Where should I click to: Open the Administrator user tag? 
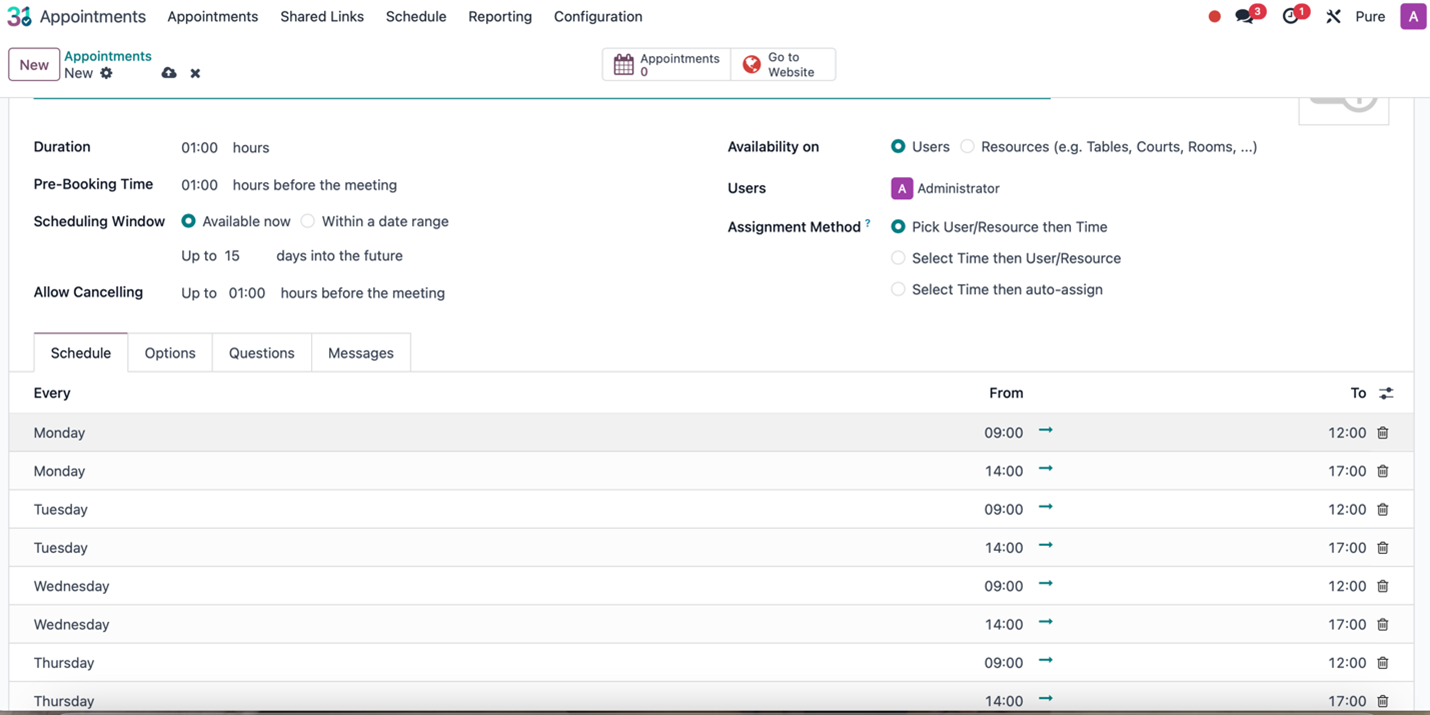[944, 188]
